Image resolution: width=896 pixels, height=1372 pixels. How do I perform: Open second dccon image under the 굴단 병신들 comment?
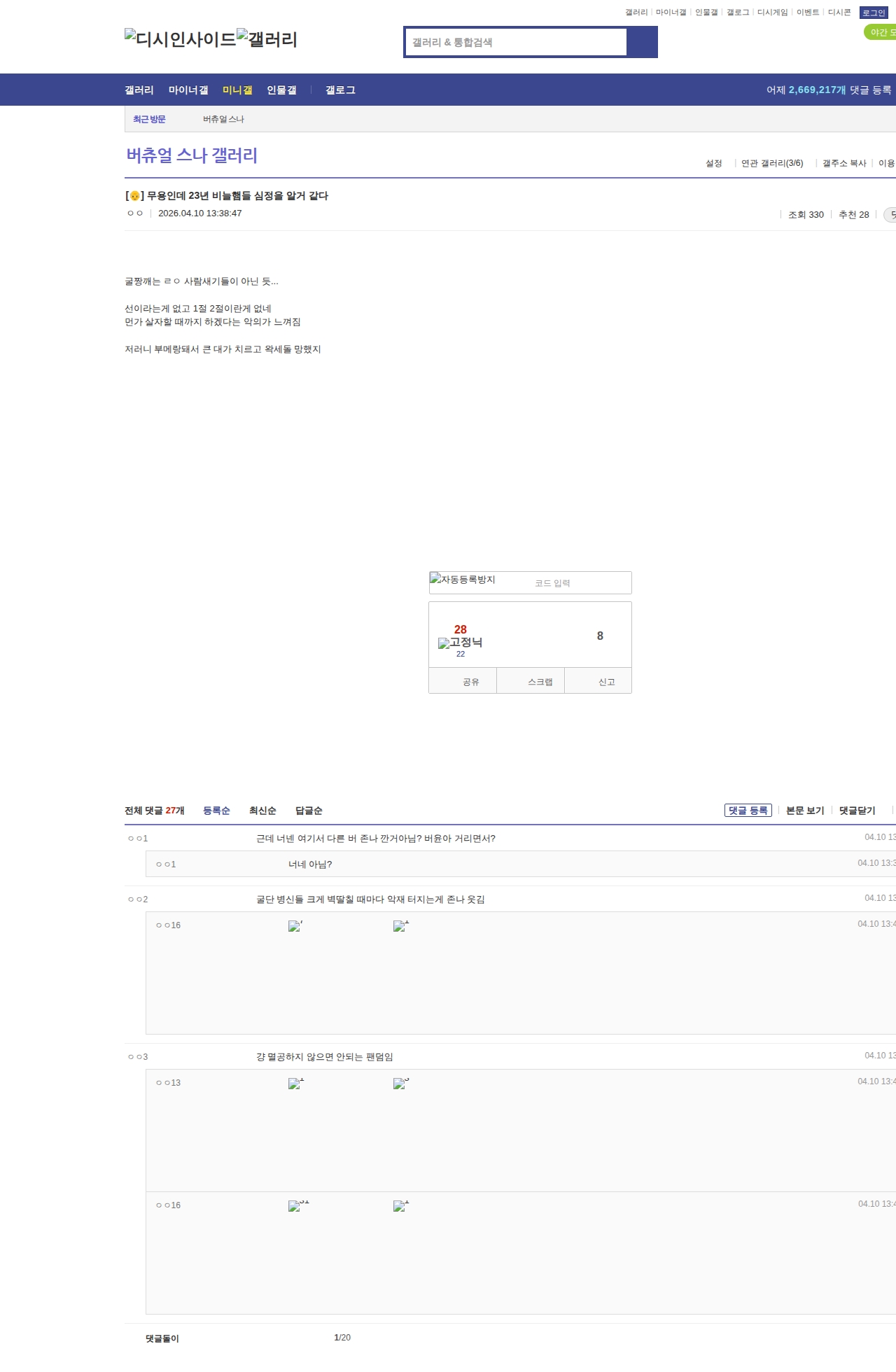[401, 926]
